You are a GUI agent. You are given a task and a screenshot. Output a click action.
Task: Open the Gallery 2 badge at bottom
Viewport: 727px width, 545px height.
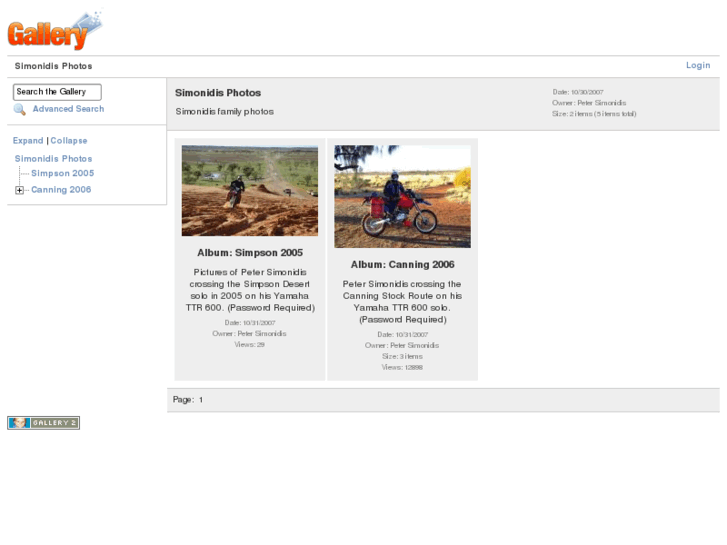44,423
